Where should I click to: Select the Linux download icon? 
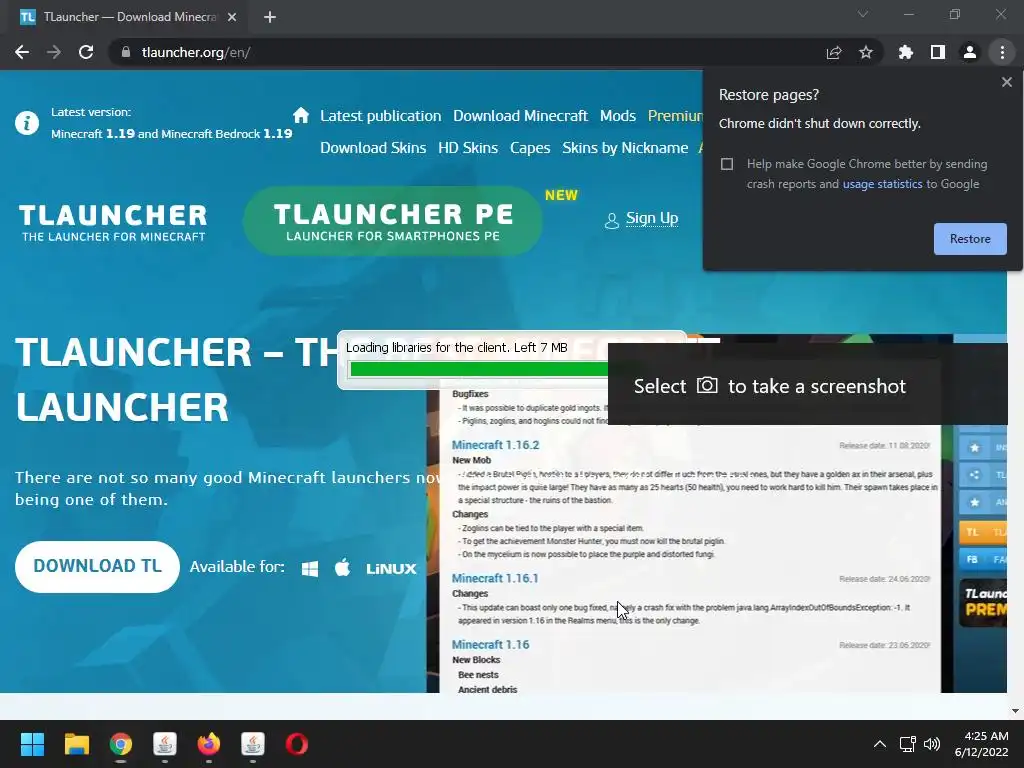click(391, 569)
